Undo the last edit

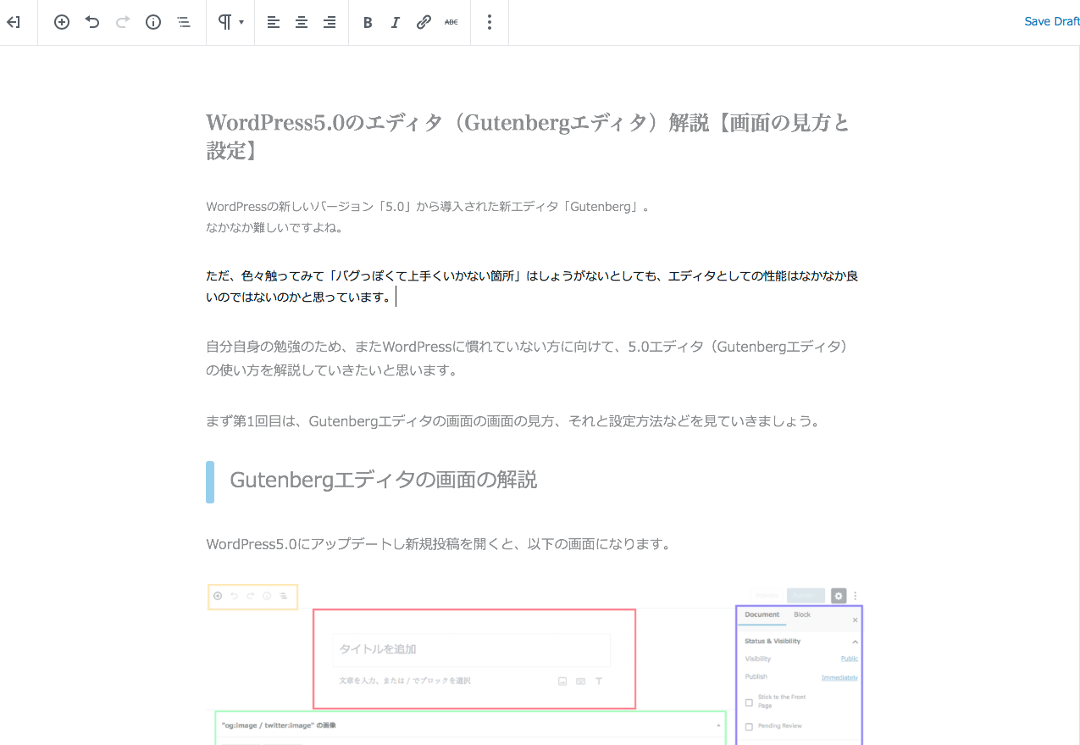(x=92, y=22)
